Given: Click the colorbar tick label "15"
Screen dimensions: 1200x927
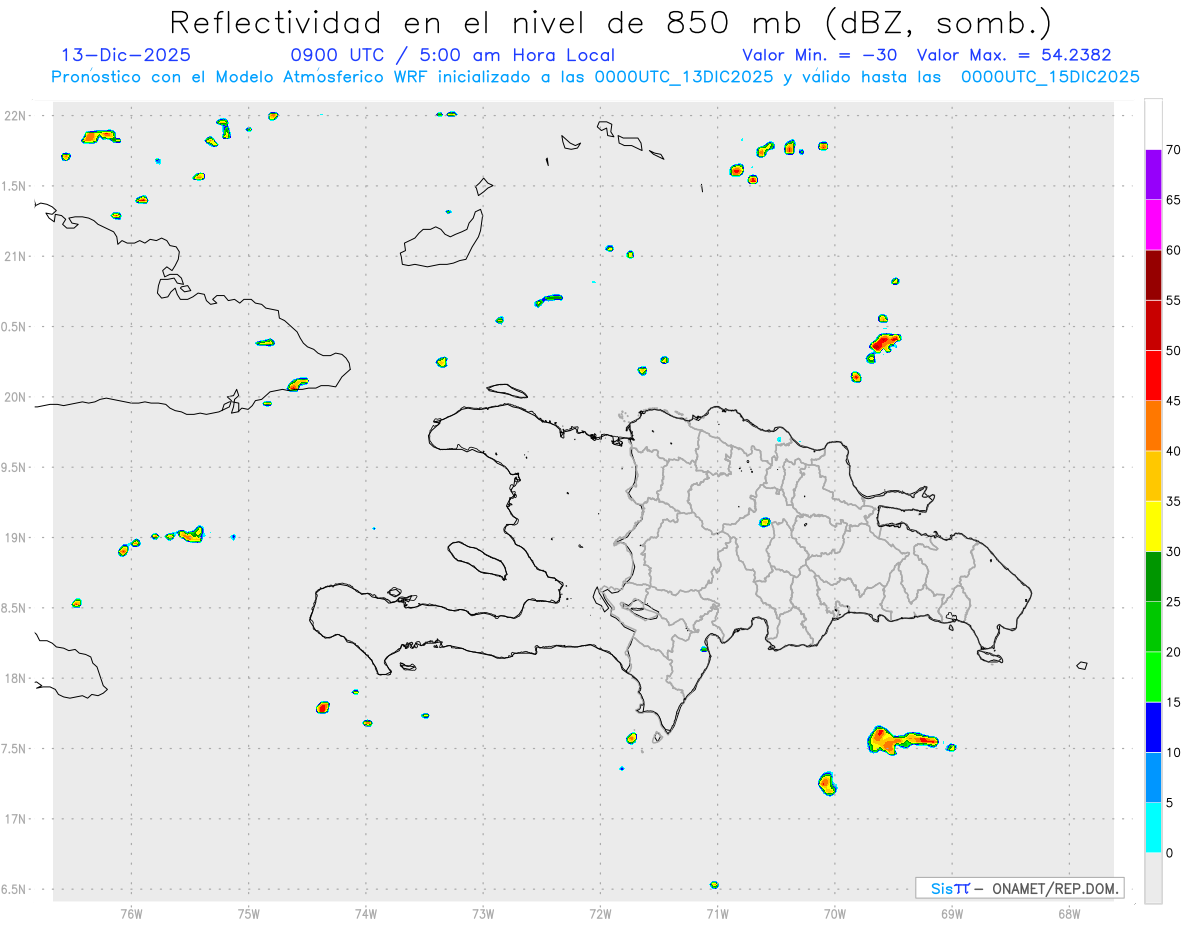Looking at the screenshot, I should point(1173,702).
